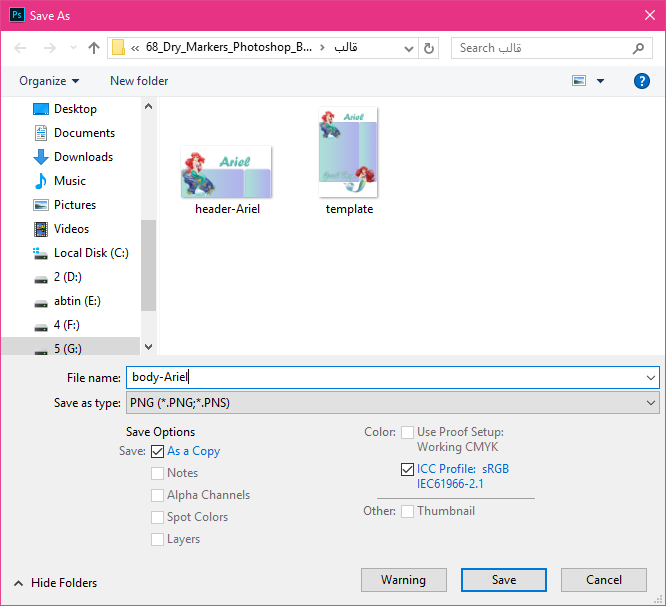This screenshot has height=606, width=666.
Task: Select Downloads in navigation pane
Action: click(83, 157)
